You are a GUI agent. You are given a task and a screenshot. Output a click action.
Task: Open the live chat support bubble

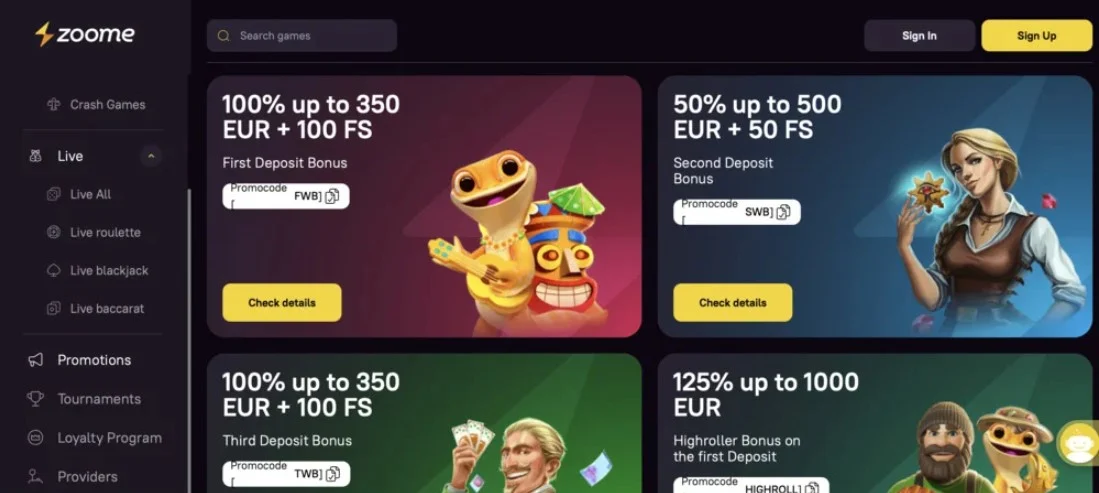[1080, 442]
